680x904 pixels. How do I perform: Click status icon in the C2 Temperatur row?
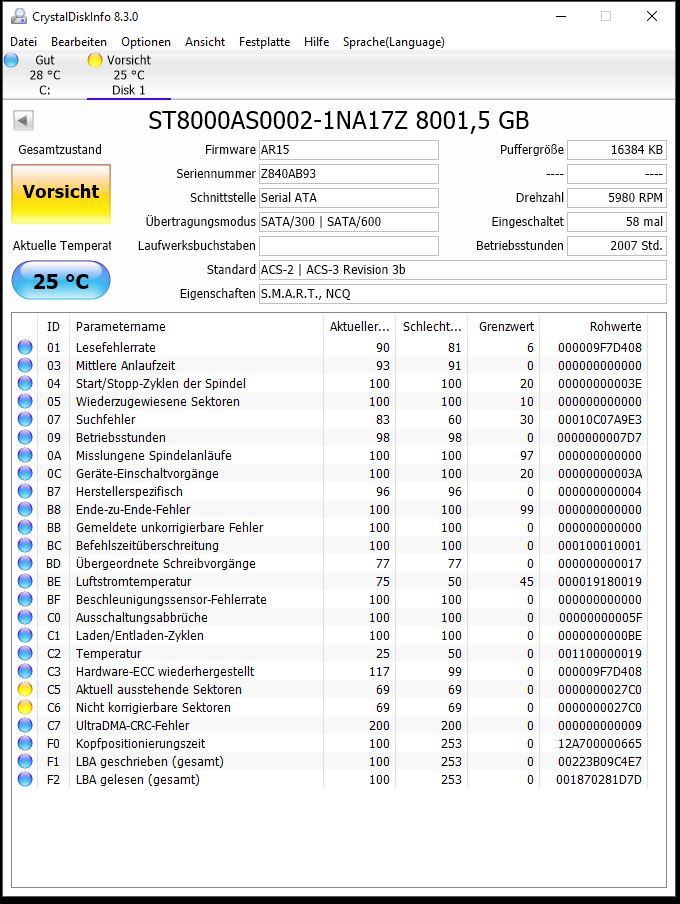(25, 653)
